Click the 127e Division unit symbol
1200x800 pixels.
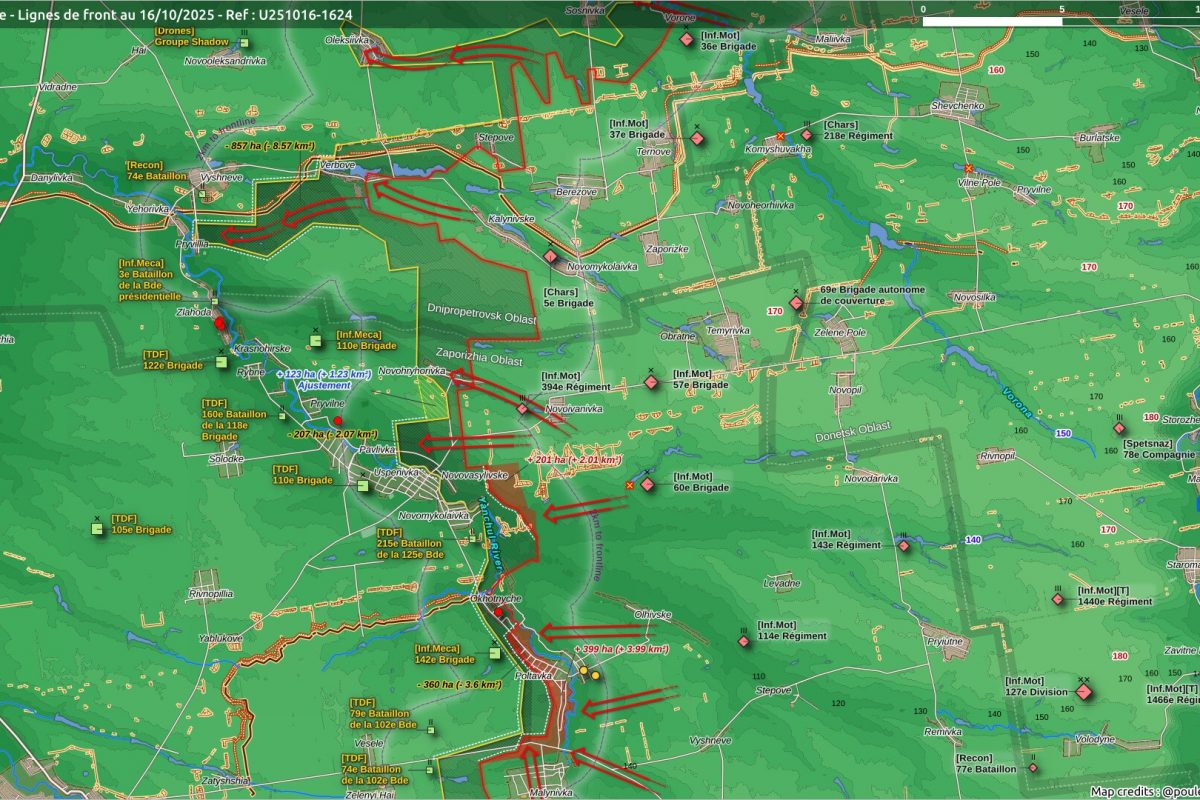pyautogui.click(x=1084, y=691)
